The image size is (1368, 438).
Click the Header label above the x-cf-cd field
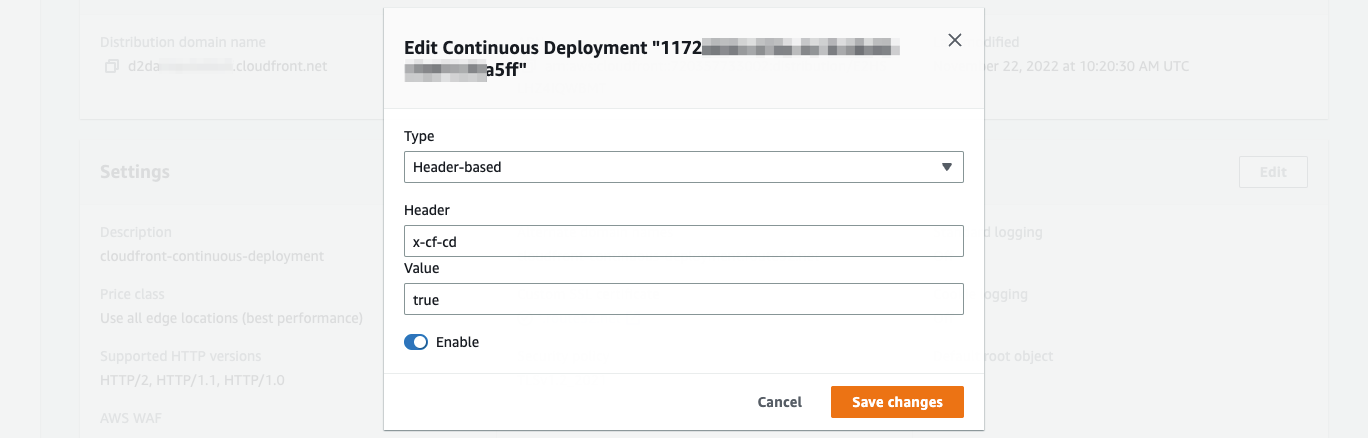[427, 210]
